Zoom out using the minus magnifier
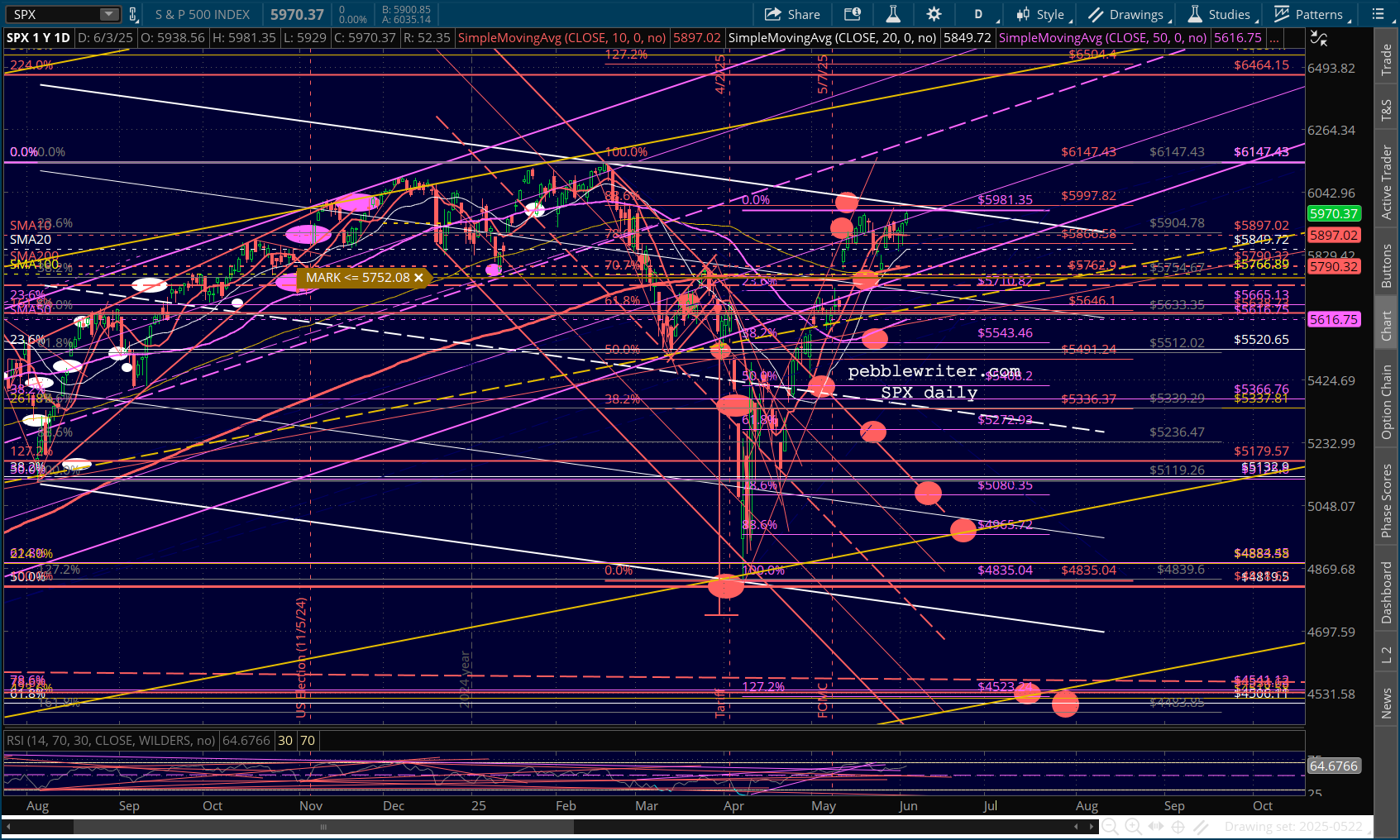The image size is (1400, 840). pyautogui.click(x=1110, y=826)
